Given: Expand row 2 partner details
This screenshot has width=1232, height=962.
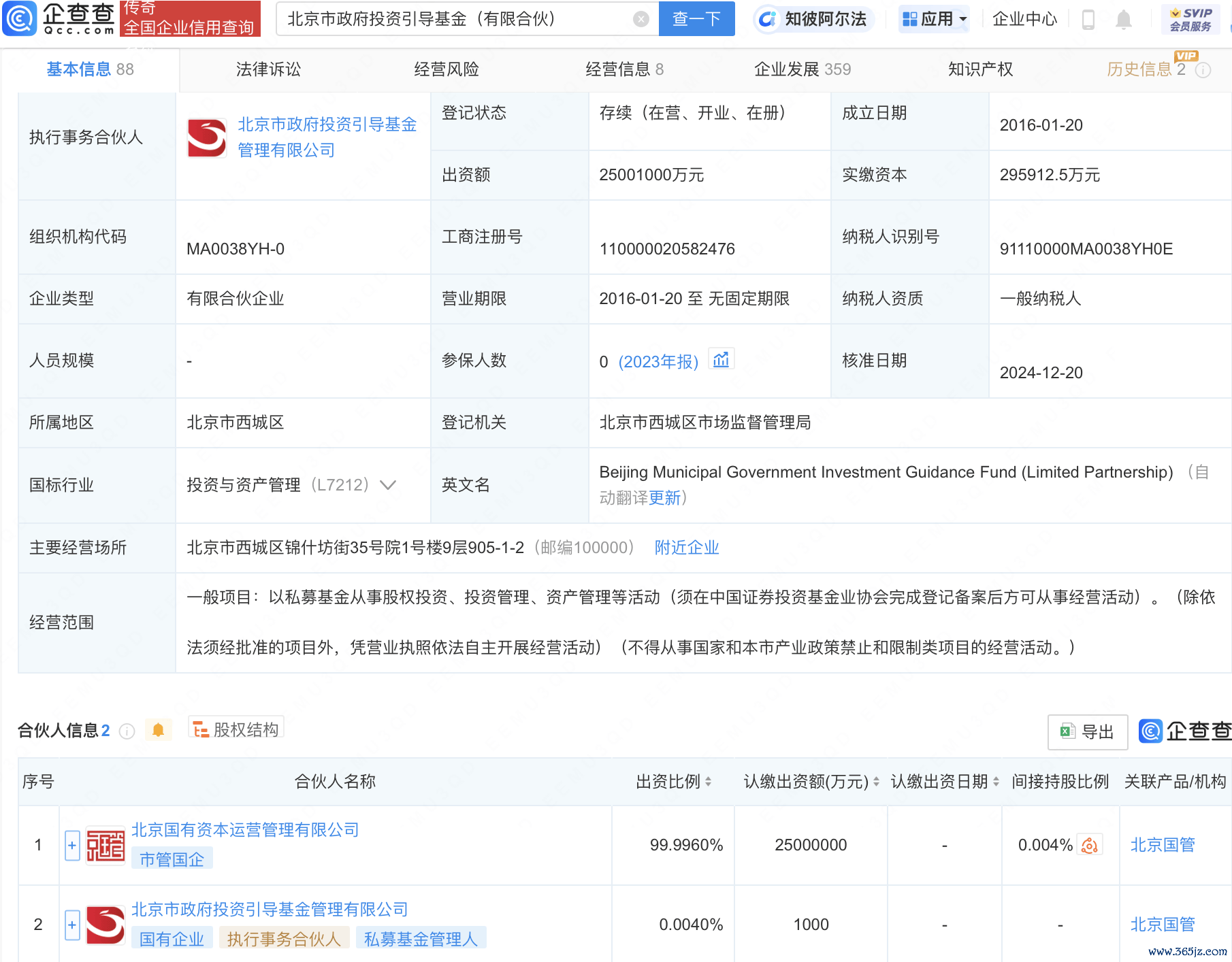Looking at the screenshot, I should [x=72, y=925].
